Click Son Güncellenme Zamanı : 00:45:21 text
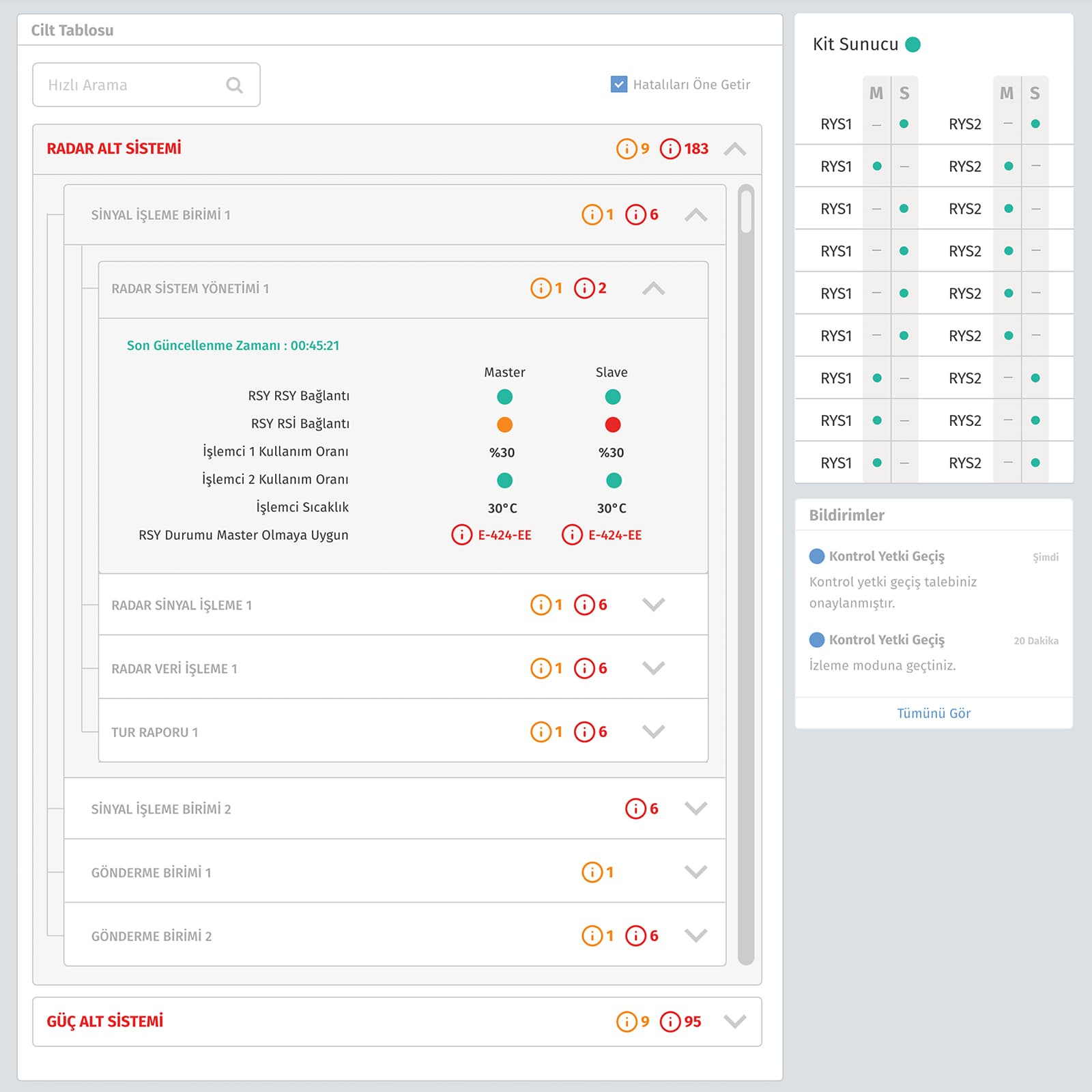Viewport: 1092px width, 1092px height. coord(233,345)
